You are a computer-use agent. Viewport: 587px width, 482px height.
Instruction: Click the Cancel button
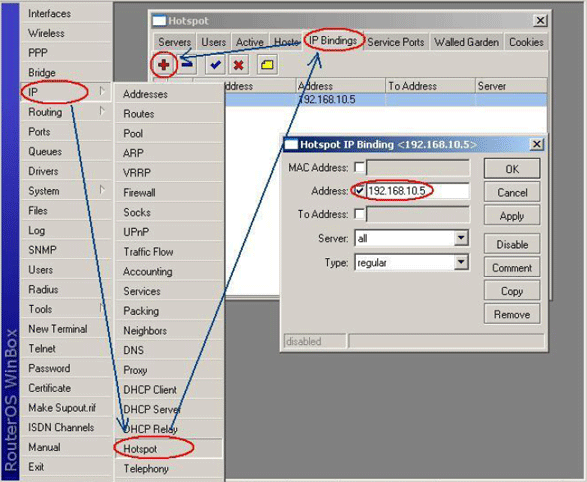coord(512,192)
